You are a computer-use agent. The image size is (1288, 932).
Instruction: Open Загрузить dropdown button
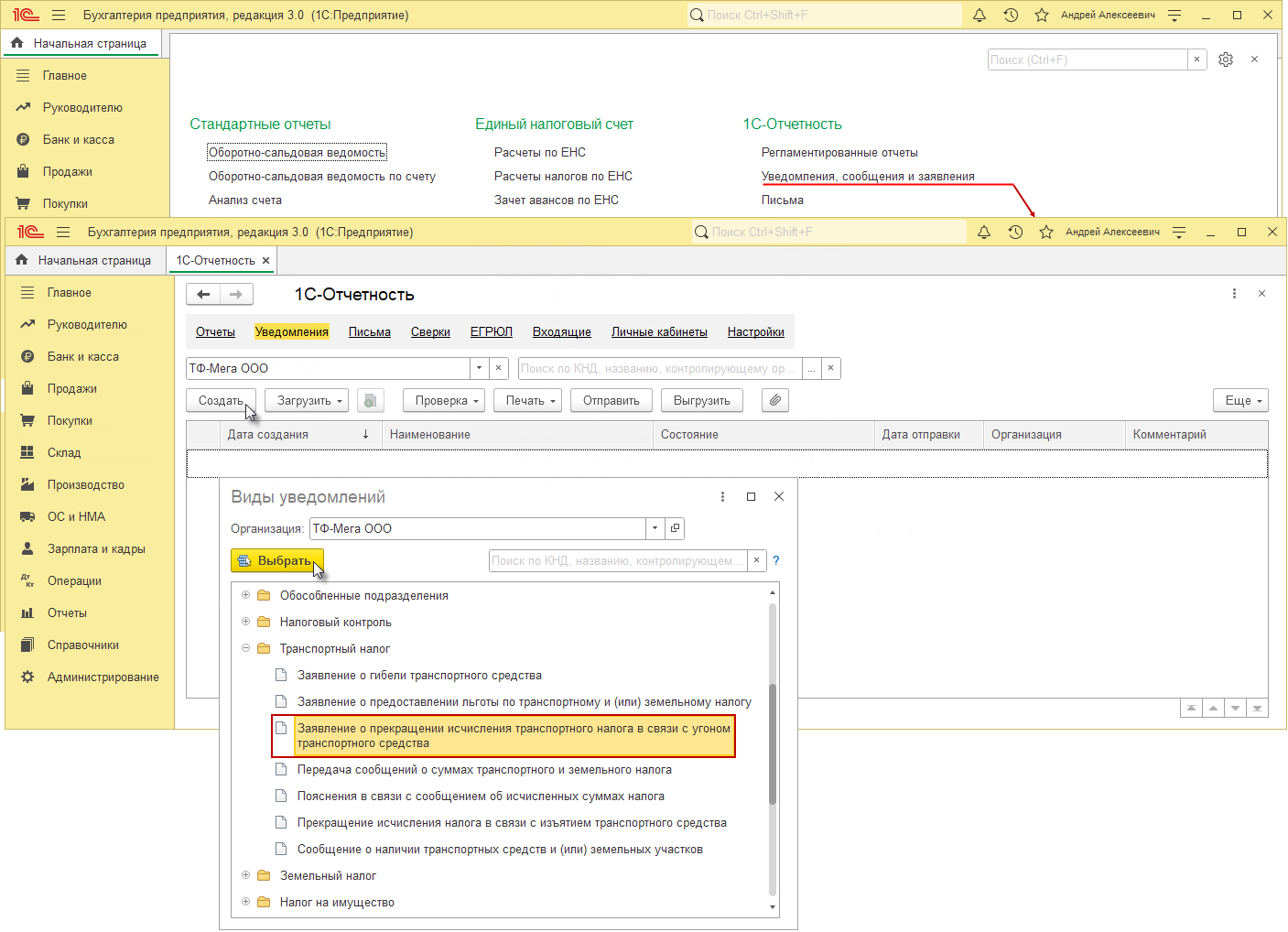coord(307,400)
